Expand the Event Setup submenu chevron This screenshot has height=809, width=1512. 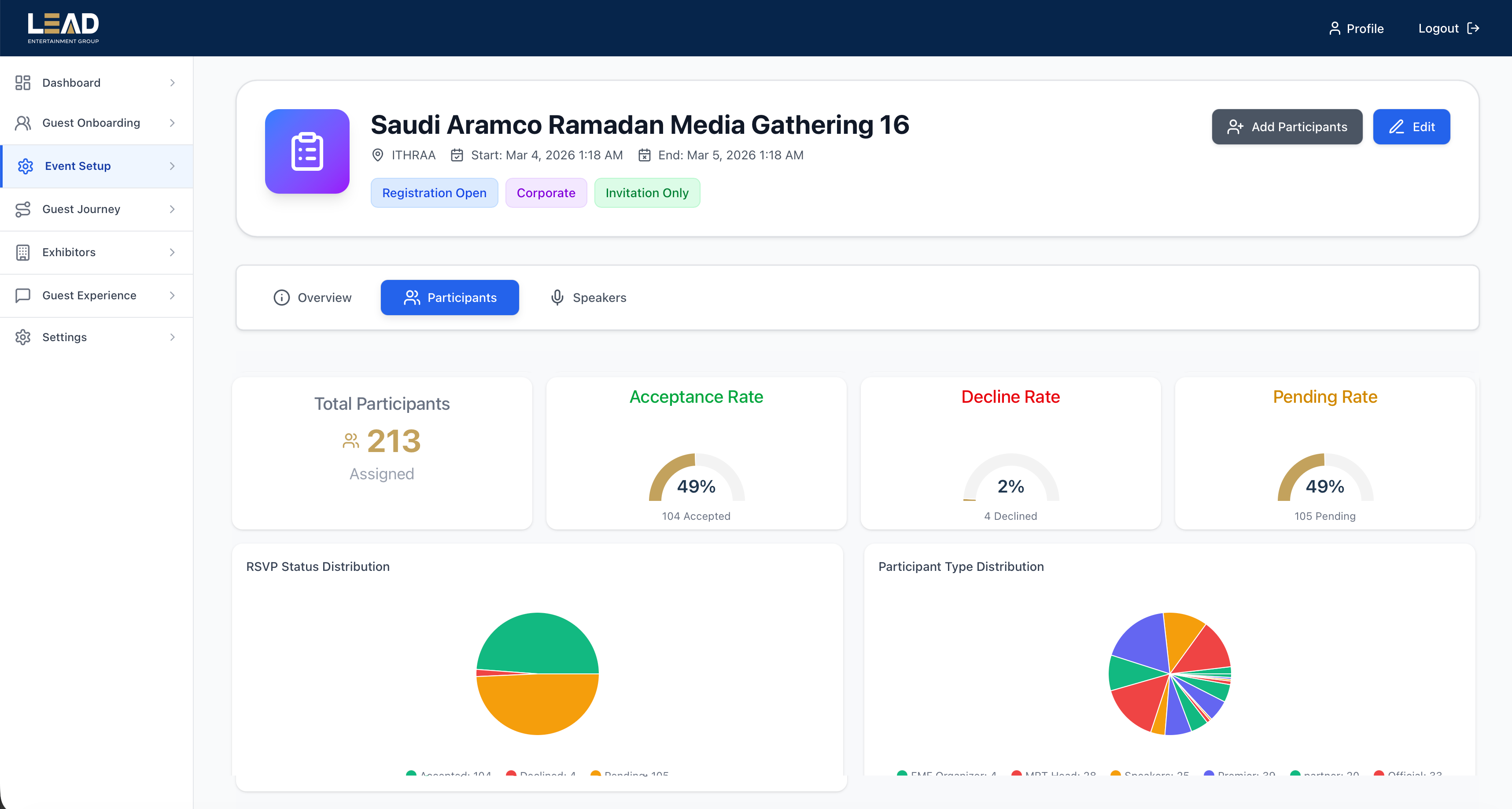click(172, 166)
